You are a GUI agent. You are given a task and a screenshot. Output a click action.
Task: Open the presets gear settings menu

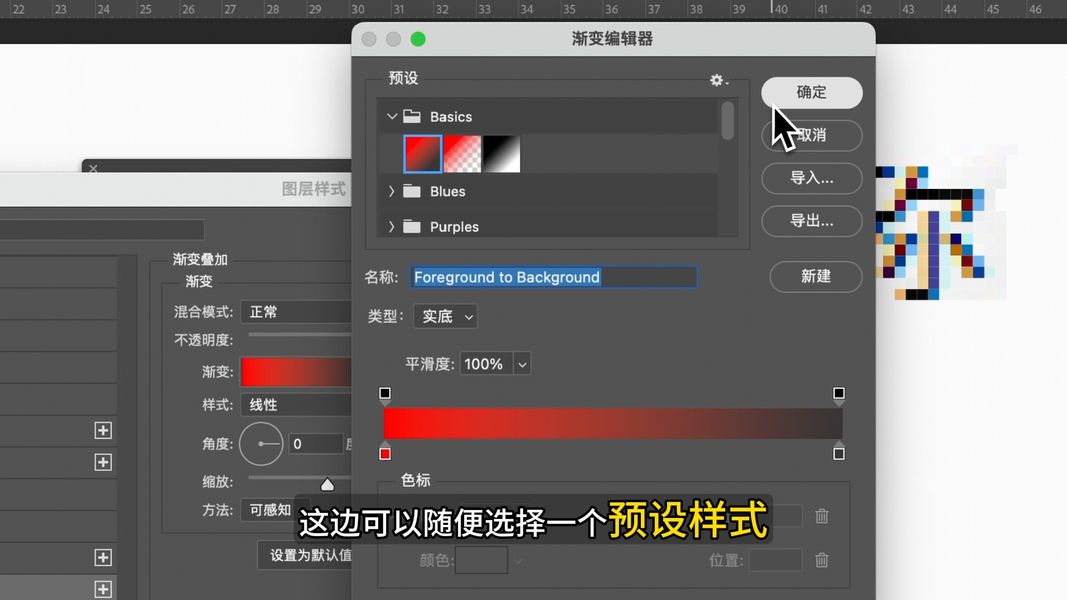pyautogui.click(x=718, y=80)
